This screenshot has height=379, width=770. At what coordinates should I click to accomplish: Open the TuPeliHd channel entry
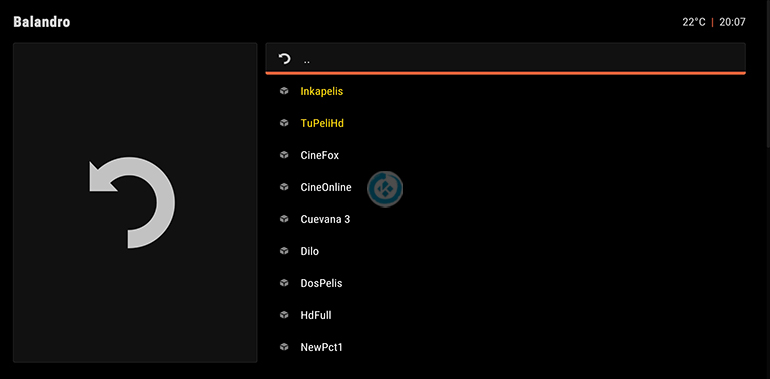[322, 123]
